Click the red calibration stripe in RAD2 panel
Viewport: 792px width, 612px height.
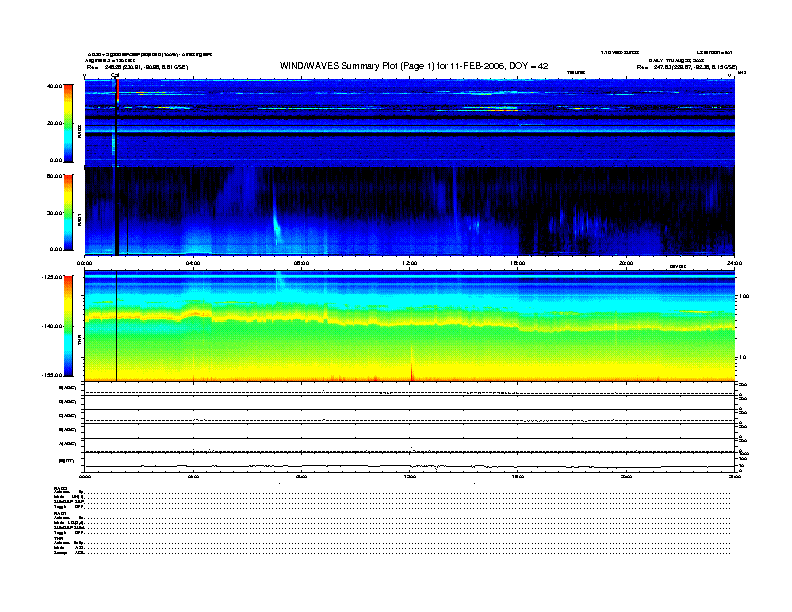(x=118, y=91)
